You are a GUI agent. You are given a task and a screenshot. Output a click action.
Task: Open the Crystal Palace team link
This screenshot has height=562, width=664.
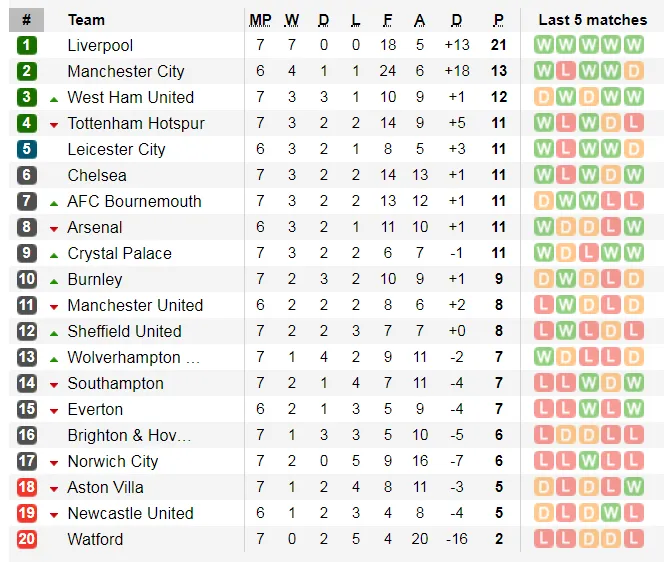point(119,253)
